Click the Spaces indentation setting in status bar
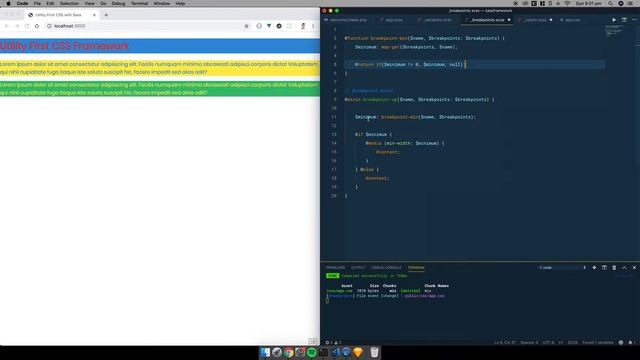640x360 pixels. pos(529,342)
